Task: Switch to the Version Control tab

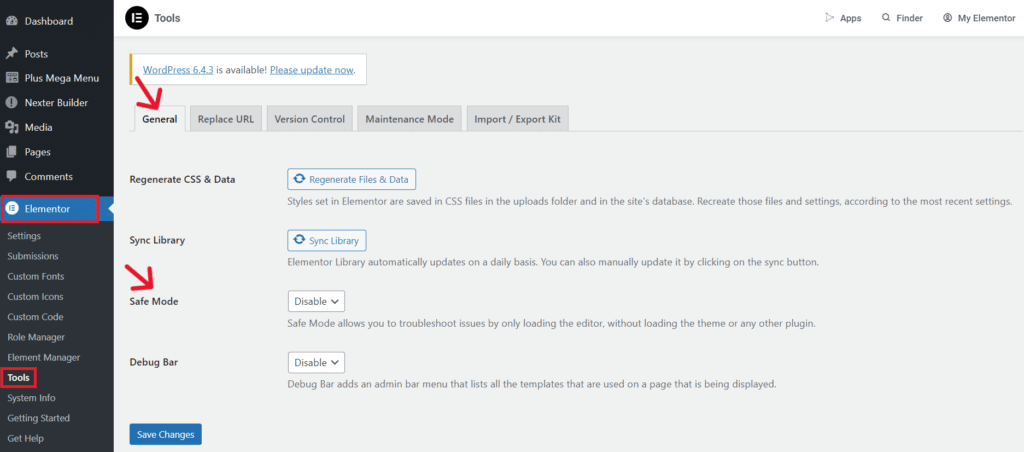Action: tap(309, 119)
